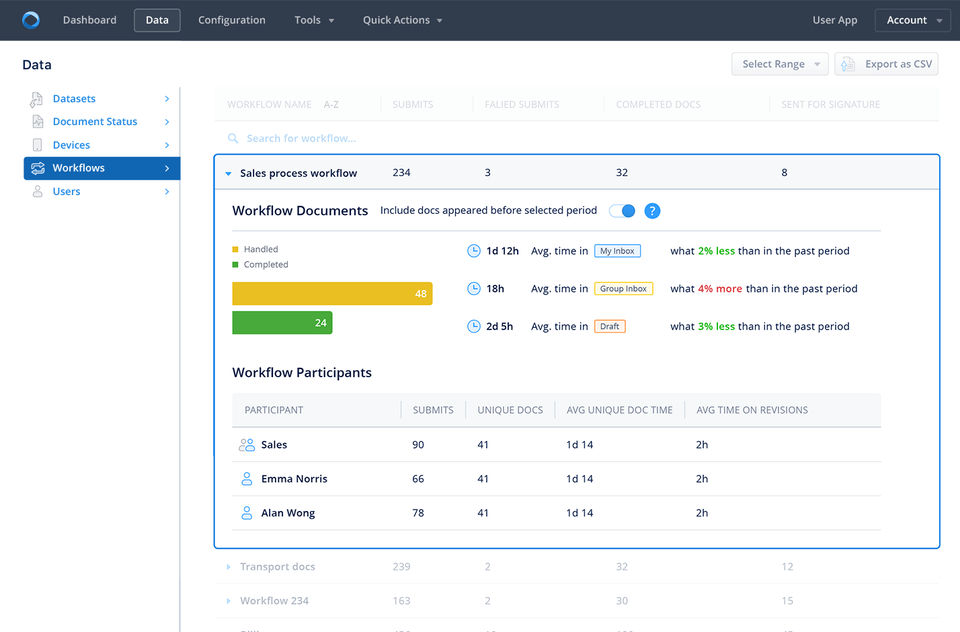Click the Avg Time on Revisions header
960x632 pixels.
(752, 410)
